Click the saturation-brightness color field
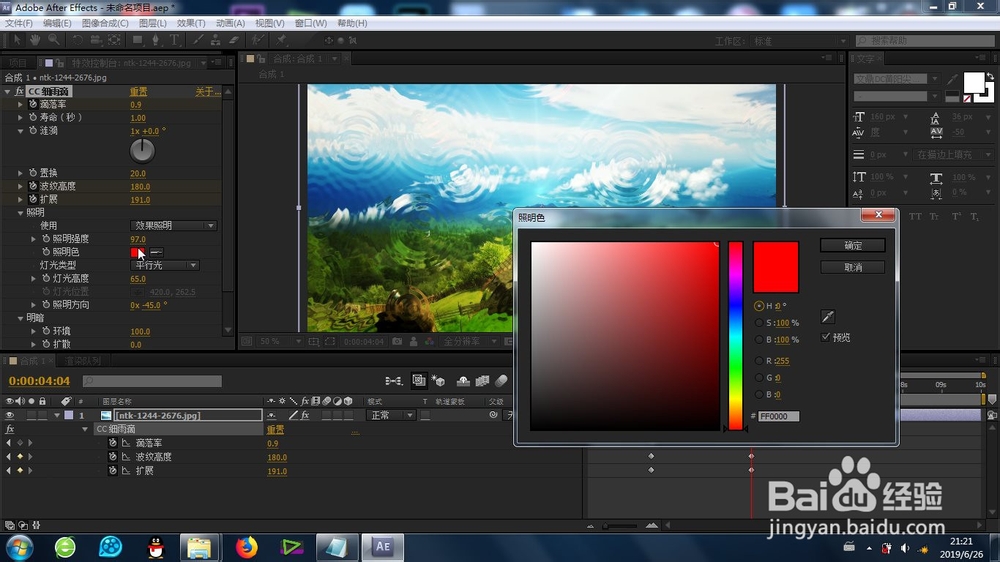This screenshot has height=562, width=1000. coord(625,336)
